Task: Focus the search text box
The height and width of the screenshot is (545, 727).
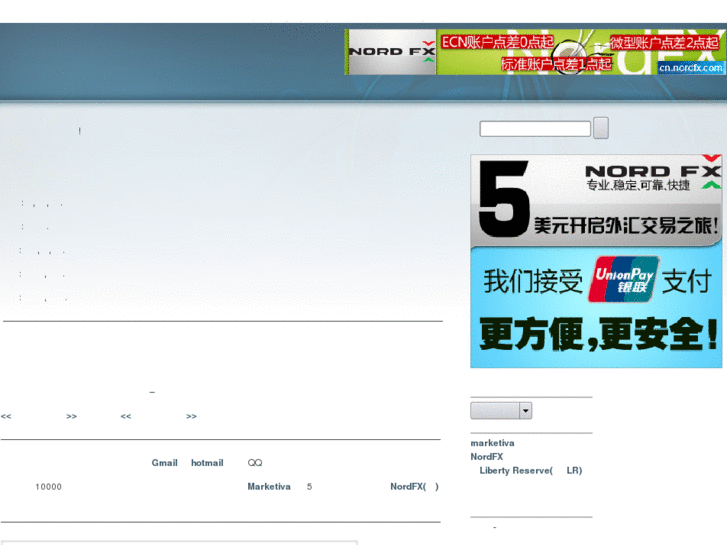Action: 535,128
